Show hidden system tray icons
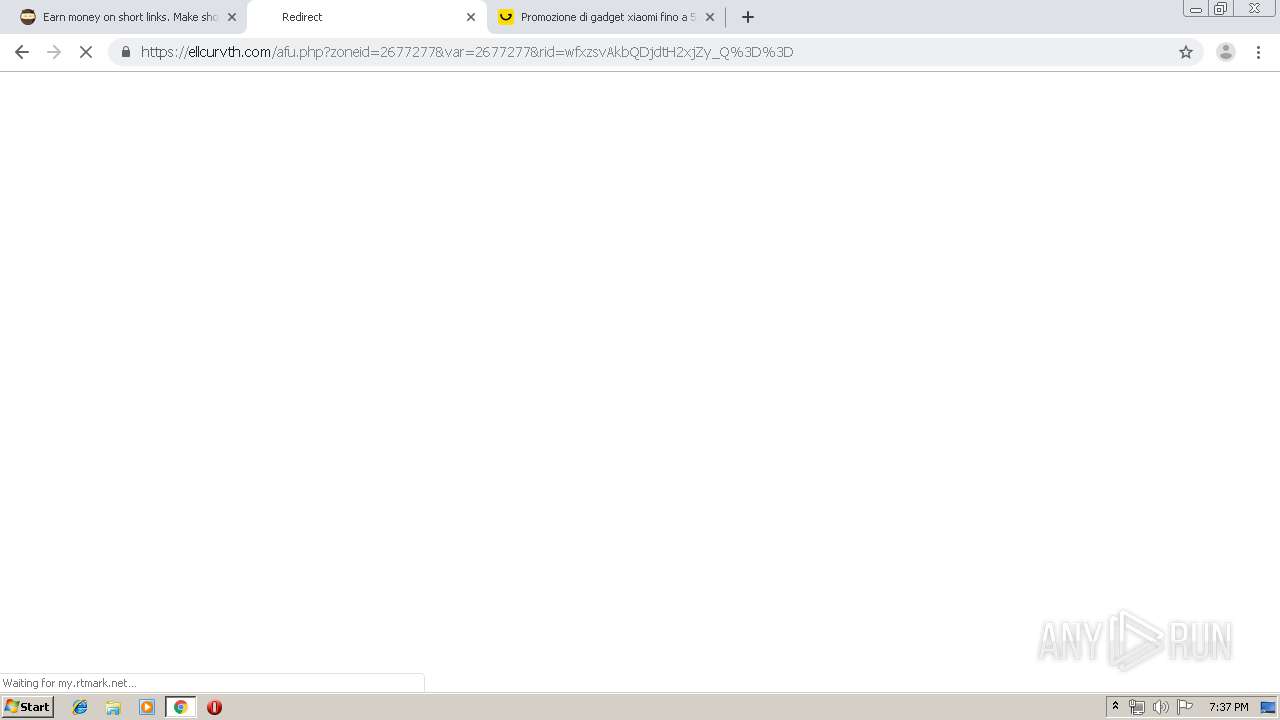The image size is (1280, 720). (x=1116, y=707)
